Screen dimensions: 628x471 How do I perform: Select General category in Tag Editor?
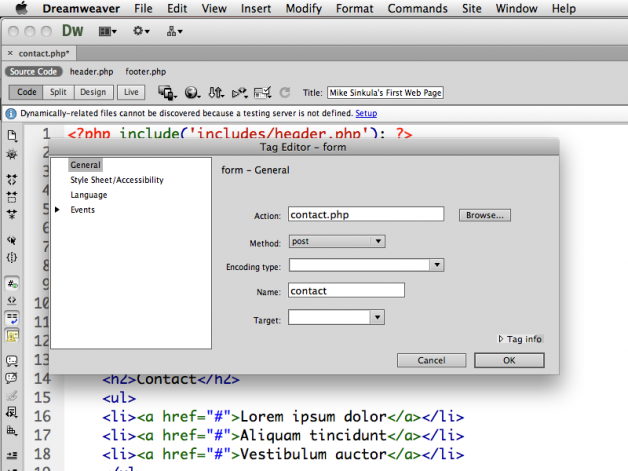point(85,165)
